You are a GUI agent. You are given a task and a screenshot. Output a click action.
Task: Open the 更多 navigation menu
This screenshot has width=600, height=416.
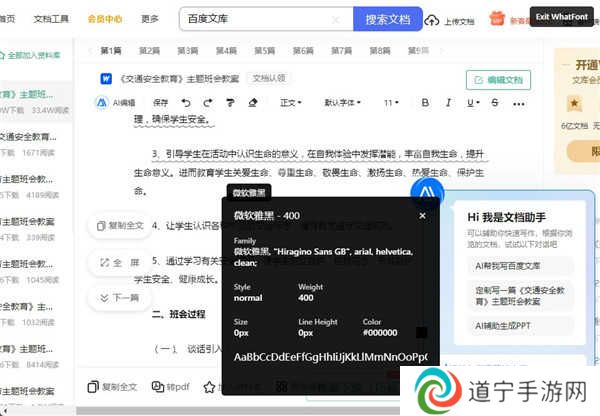[150, 19]
